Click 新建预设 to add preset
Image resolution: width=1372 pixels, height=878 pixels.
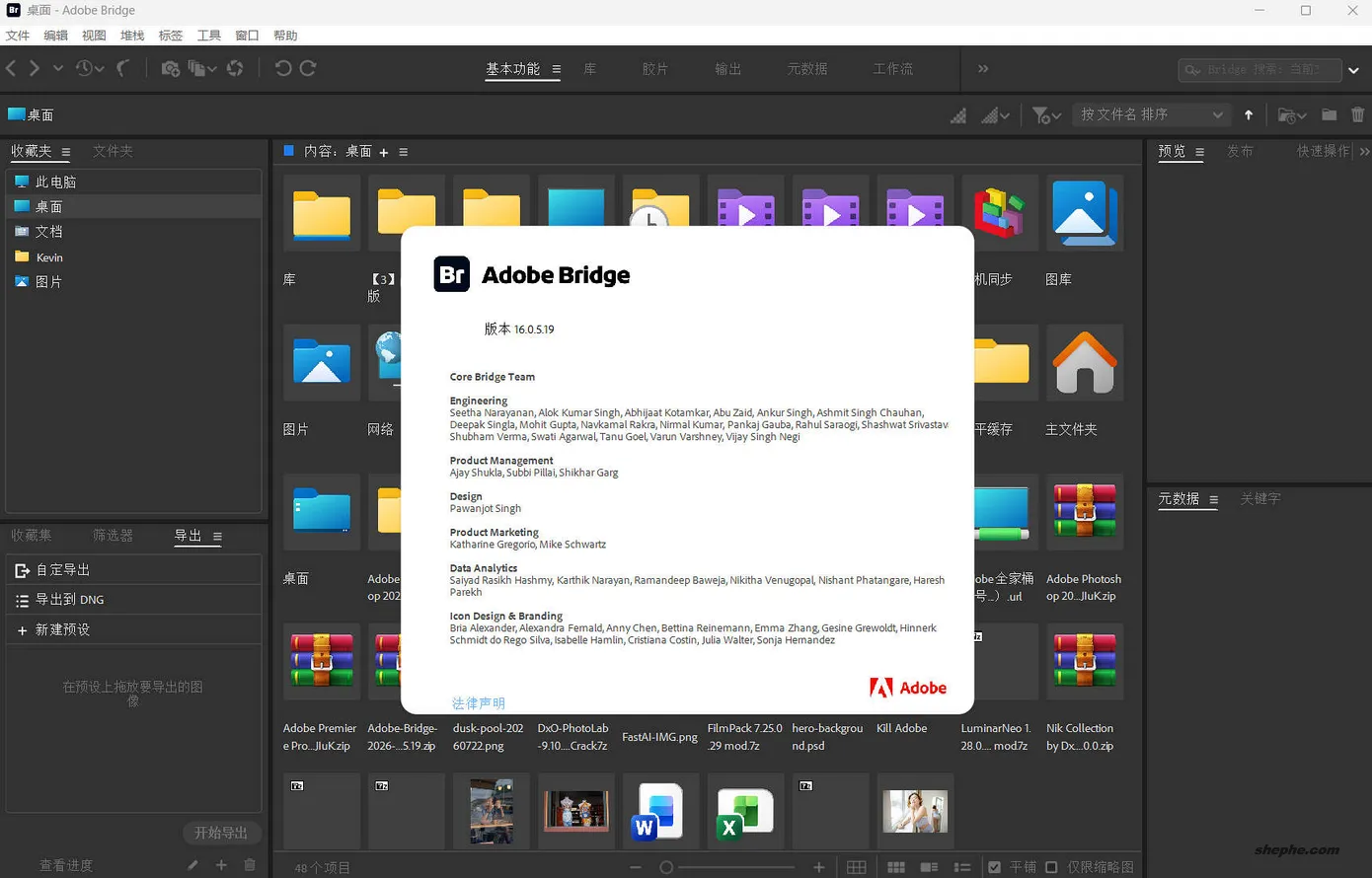tap(133, 628)
